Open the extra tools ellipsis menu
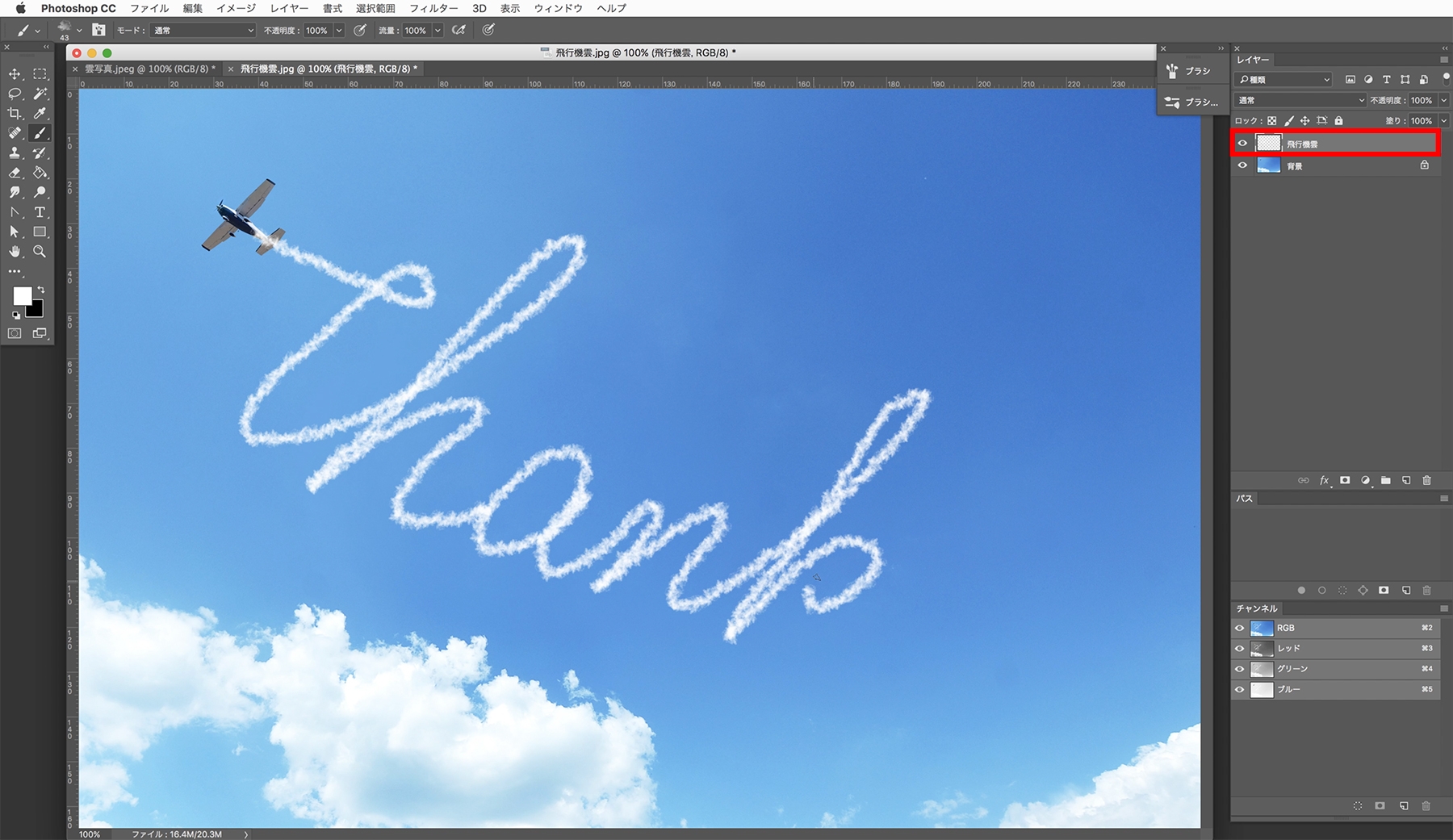 pyautogui.click(x=15, y=271)
